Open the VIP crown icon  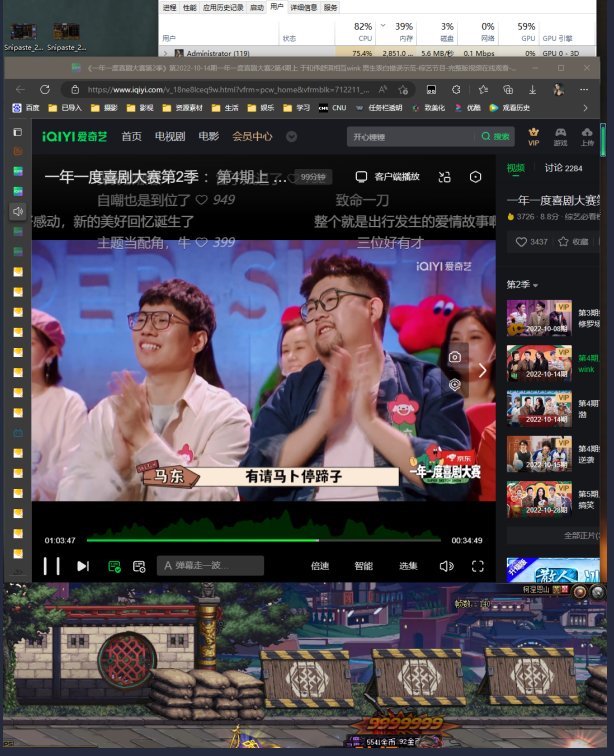533,136
